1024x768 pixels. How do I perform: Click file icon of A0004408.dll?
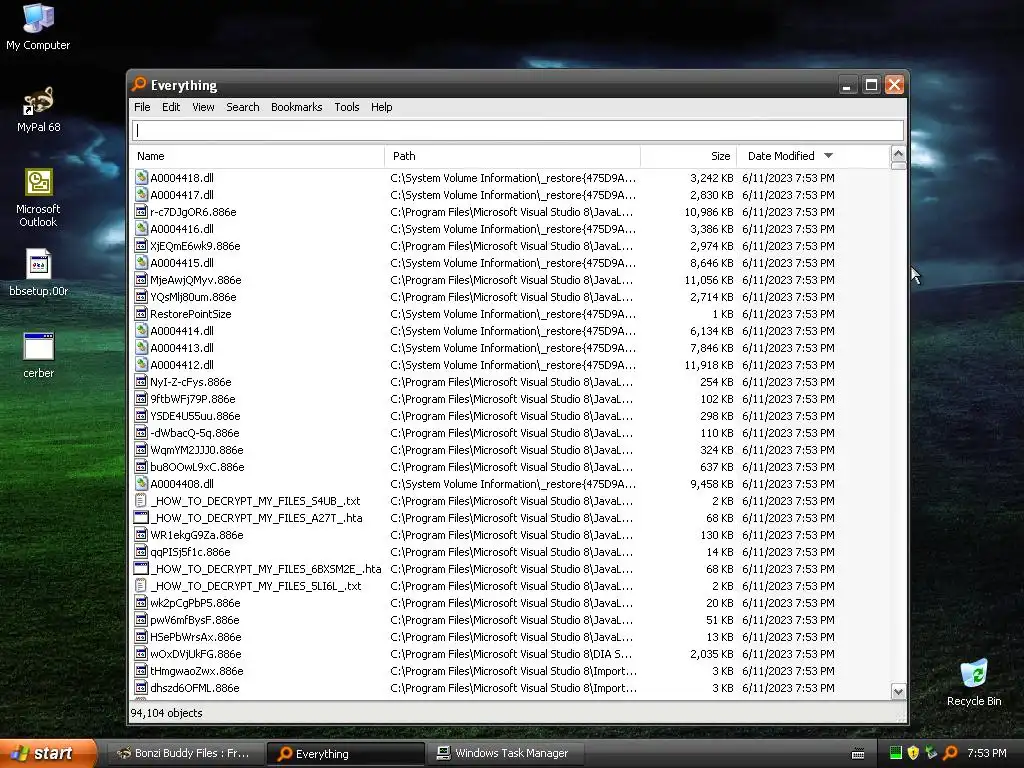click(x=141, y=484)
